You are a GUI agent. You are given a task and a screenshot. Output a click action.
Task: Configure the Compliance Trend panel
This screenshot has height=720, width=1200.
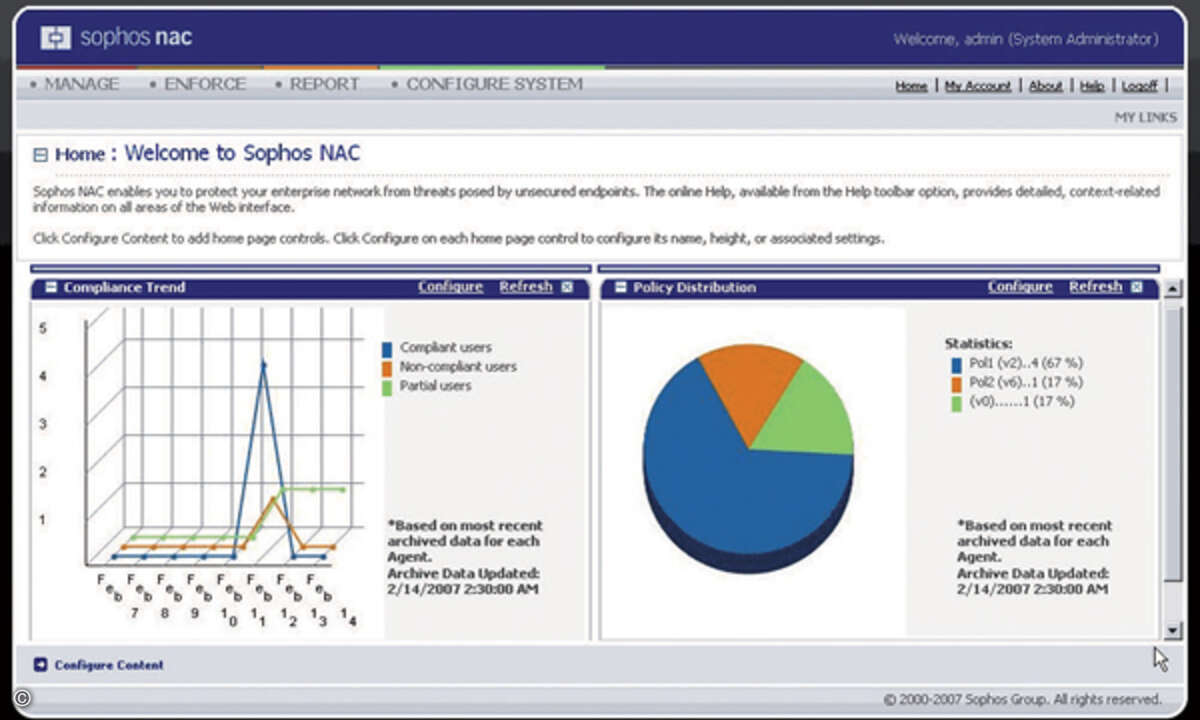tap(450, 287)
